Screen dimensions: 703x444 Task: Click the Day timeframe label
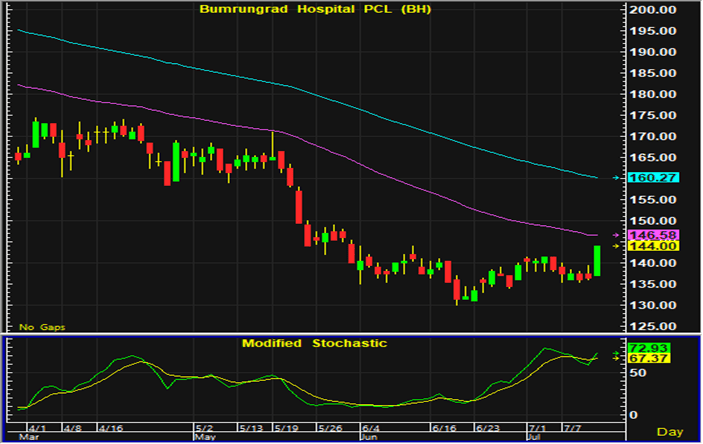(671, 431)
